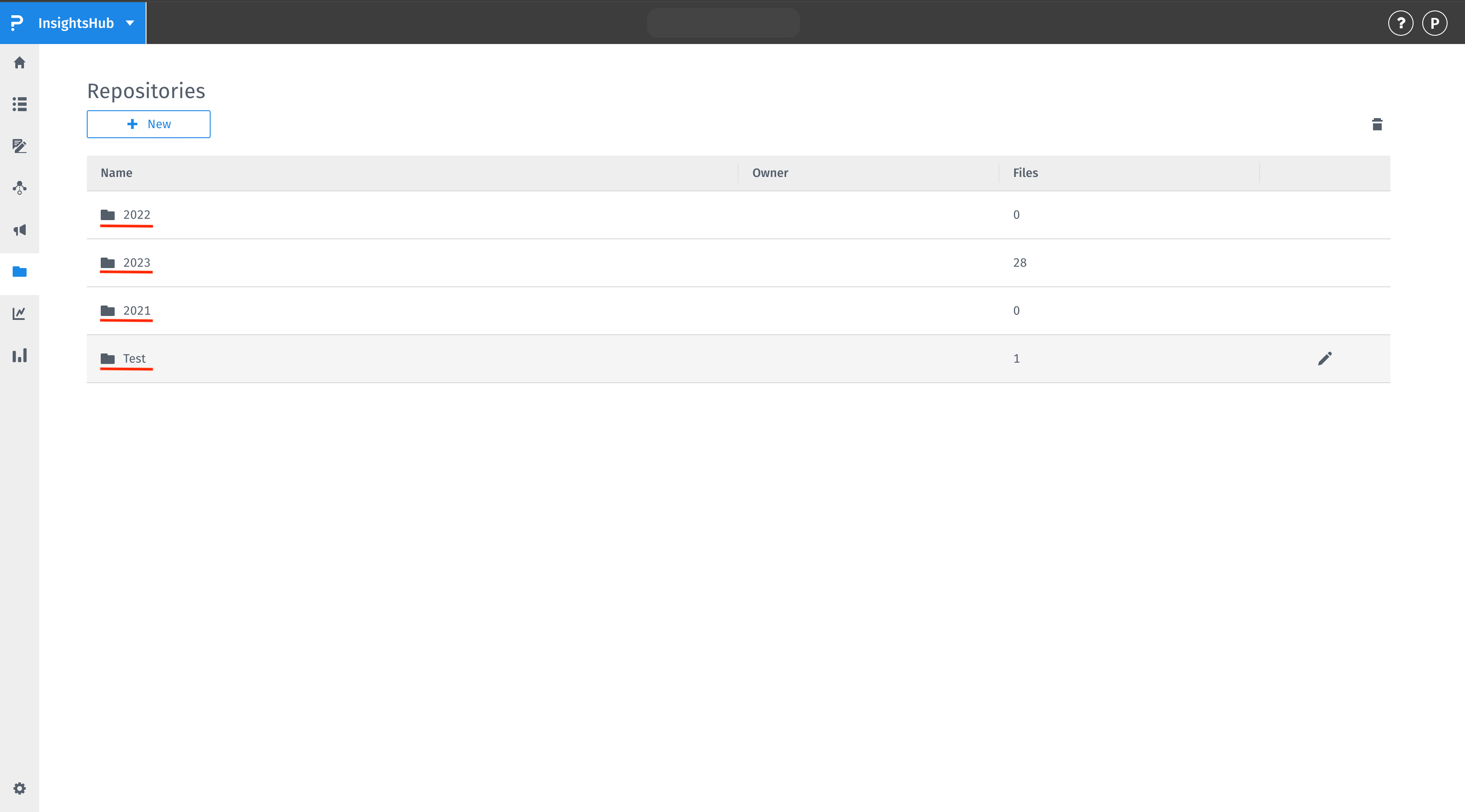
Task: Expand the InsightsHub app switcher dropdown
Action: tap(129, 23)
